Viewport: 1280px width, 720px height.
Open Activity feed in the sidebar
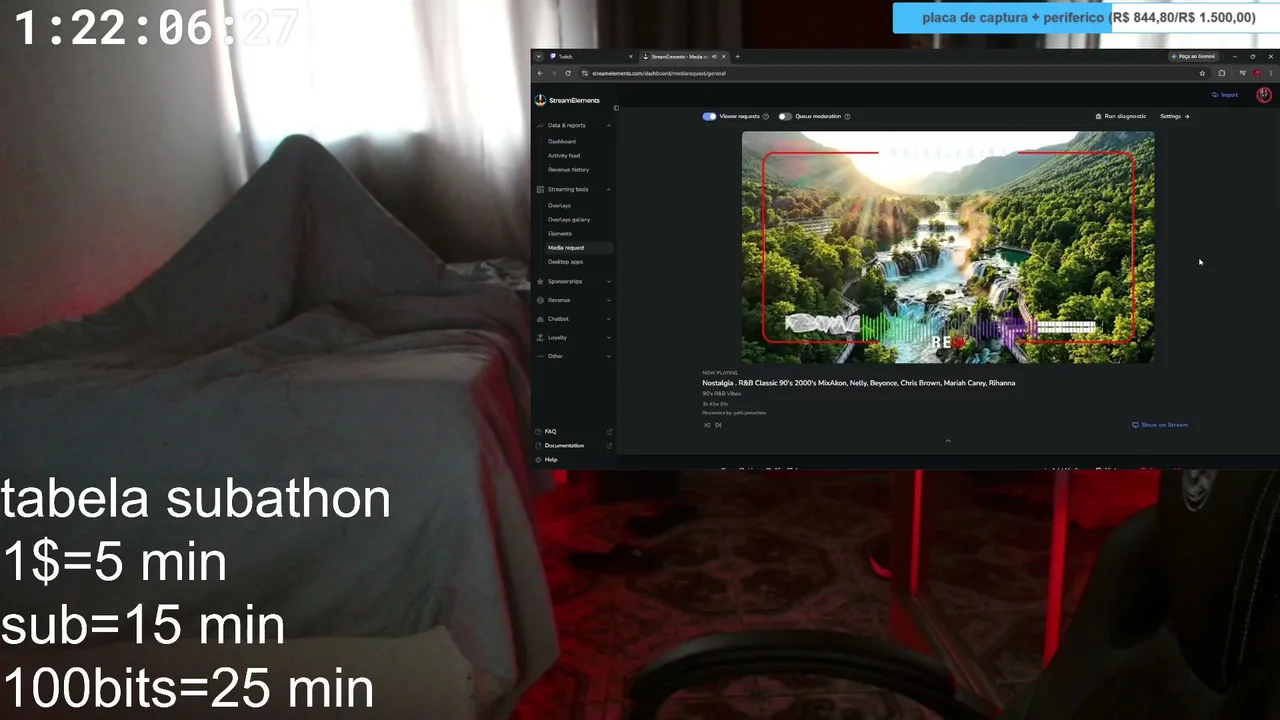pyautogui.click(x=564, y=155)
